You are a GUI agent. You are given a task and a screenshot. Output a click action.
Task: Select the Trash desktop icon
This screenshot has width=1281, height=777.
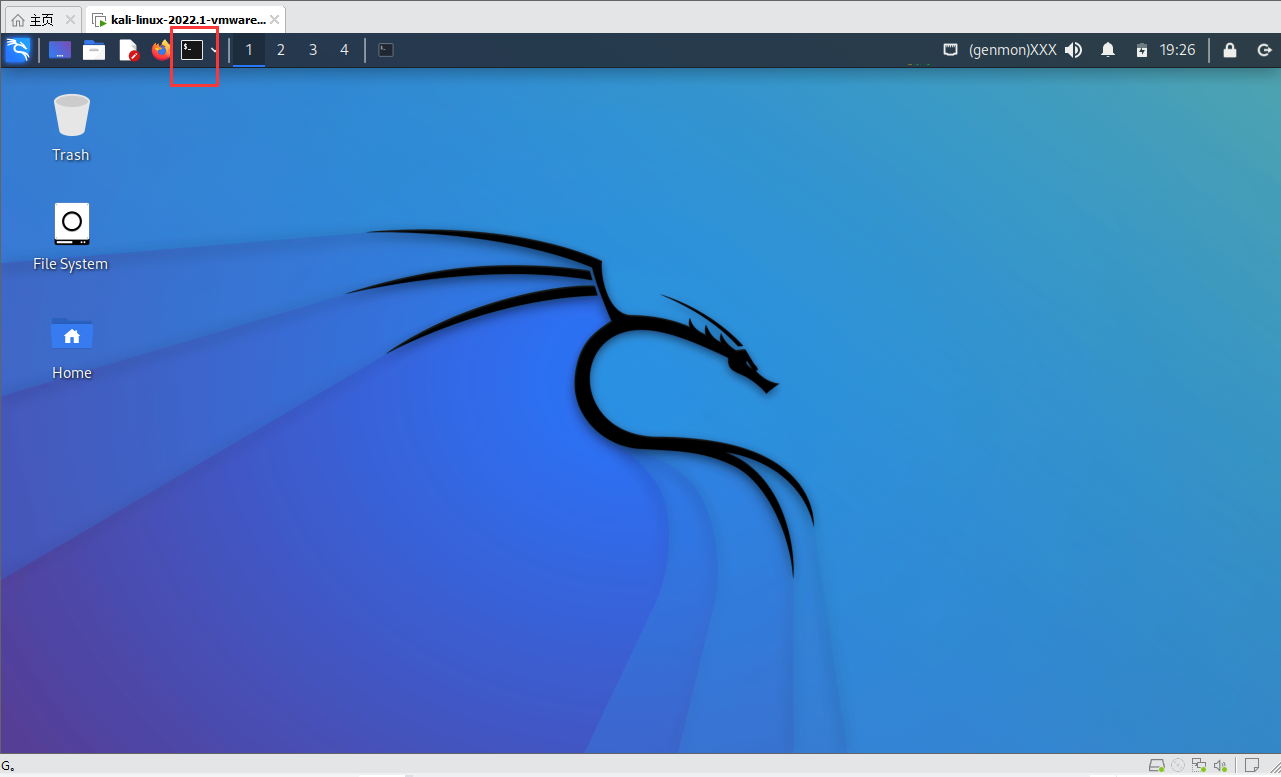[x=71, y=128]
